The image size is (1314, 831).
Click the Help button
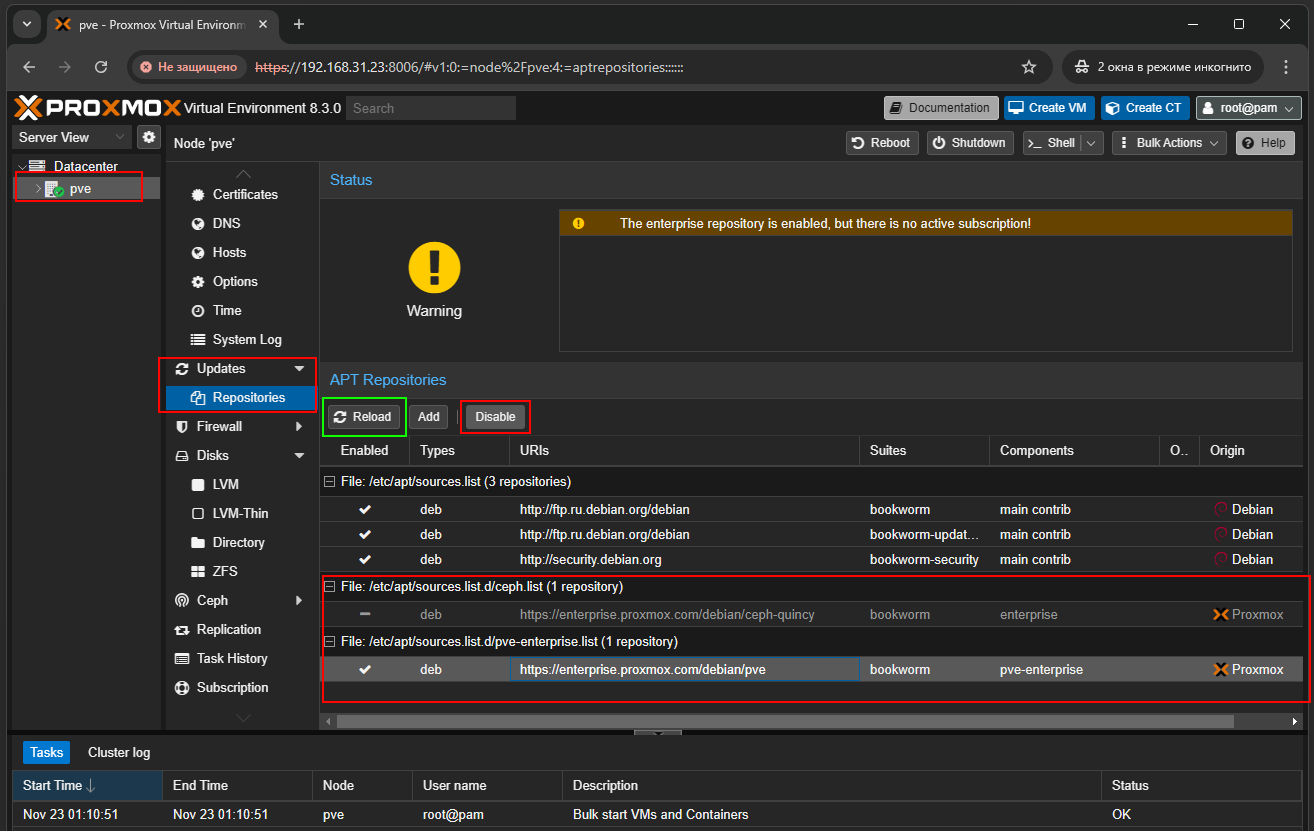tap(1265, 143)
